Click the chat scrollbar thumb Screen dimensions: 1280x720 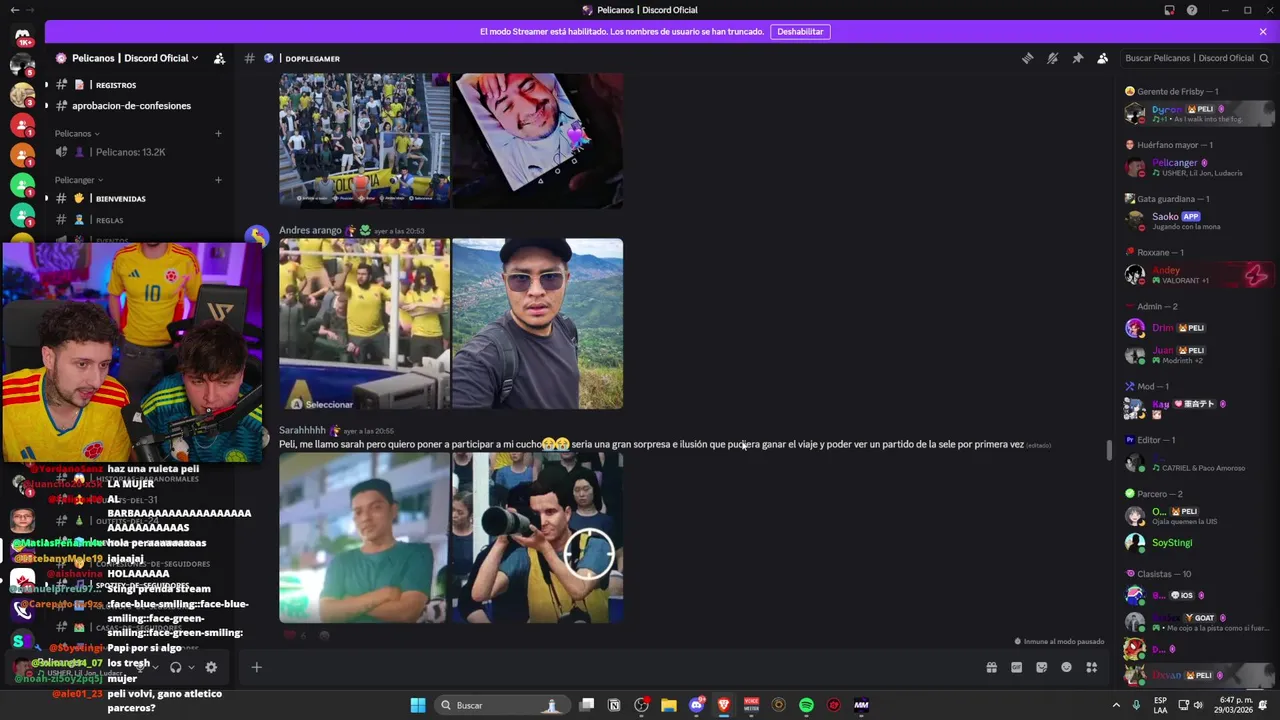[1108, 450]
